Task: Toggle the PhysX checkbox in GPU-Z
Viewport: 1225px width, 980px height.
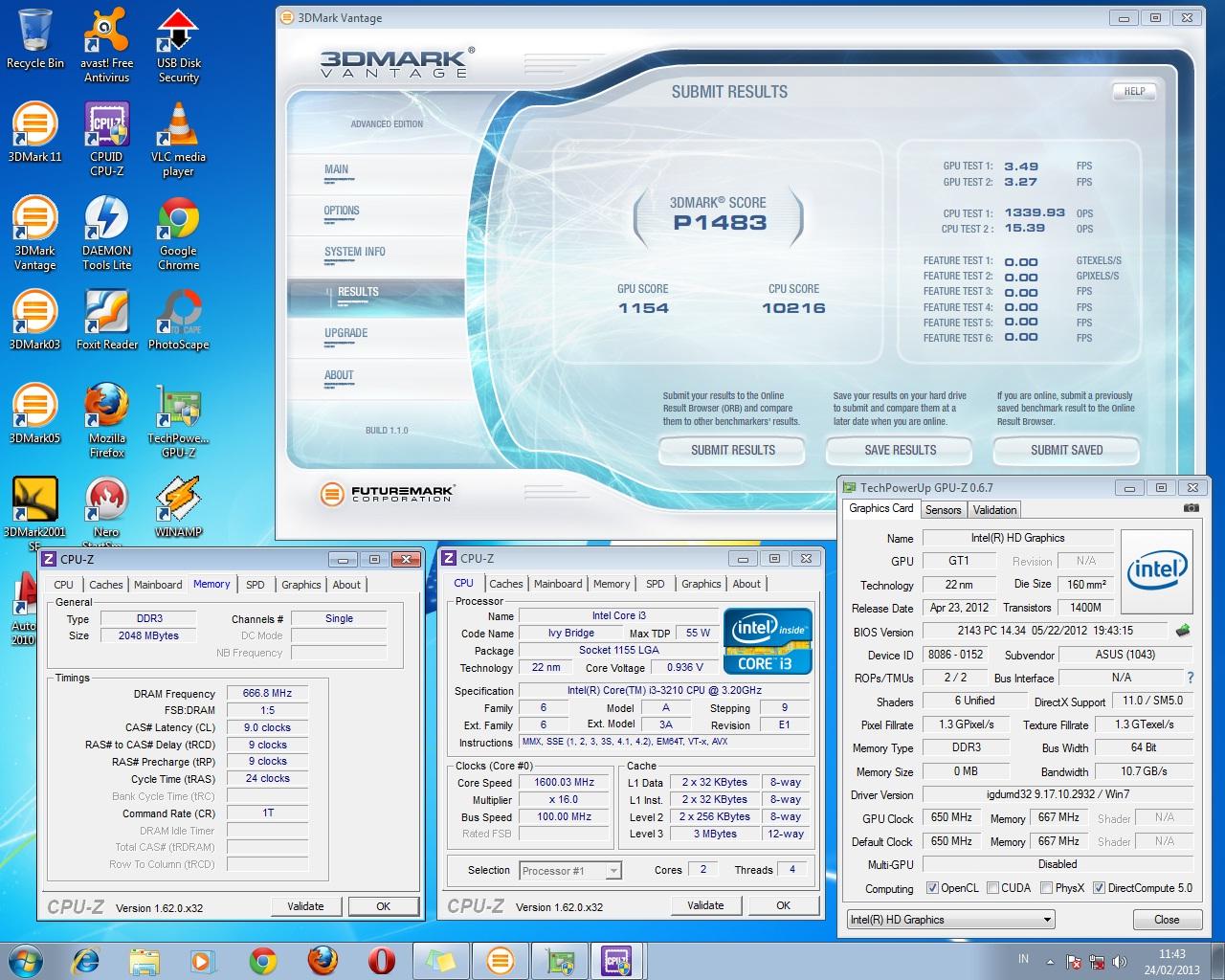Action: 1046,888
